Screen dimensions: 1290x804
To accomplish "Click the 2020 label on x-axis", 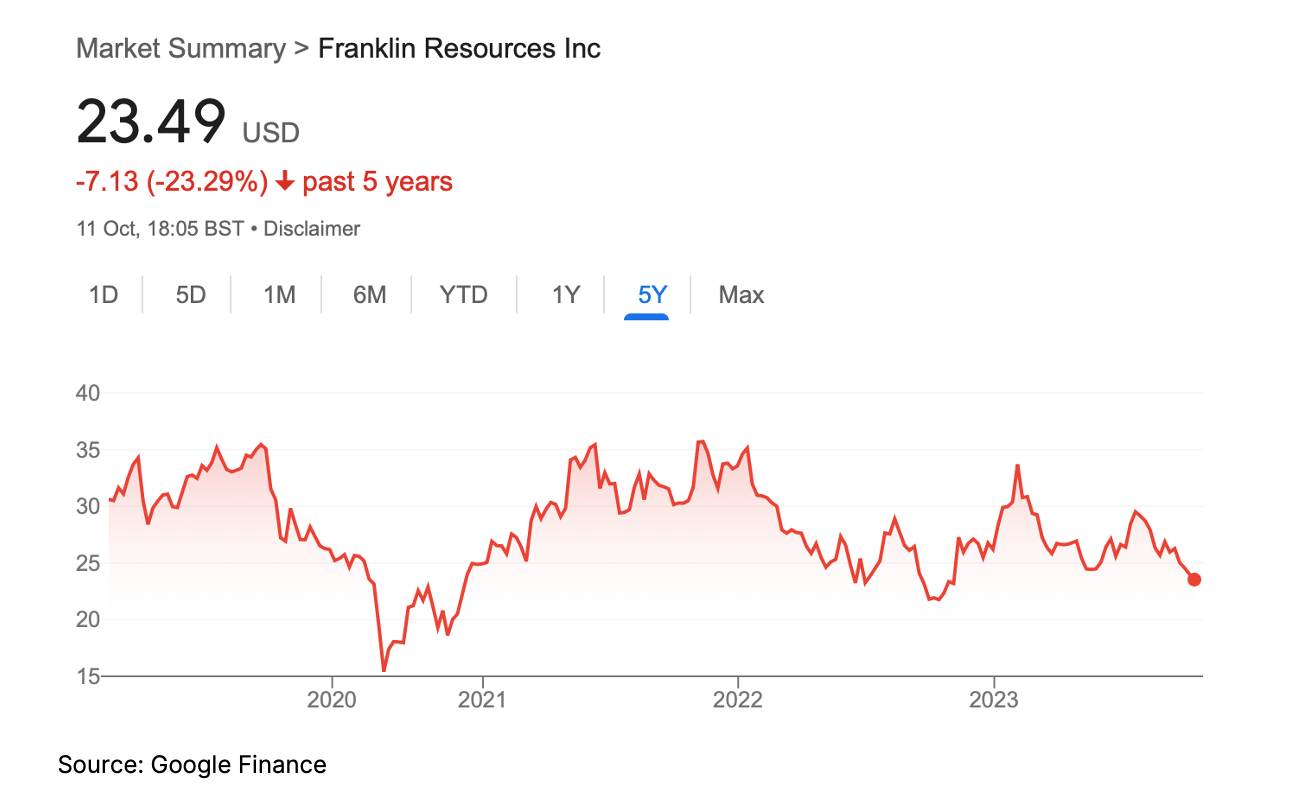I will tap(332, 699).
